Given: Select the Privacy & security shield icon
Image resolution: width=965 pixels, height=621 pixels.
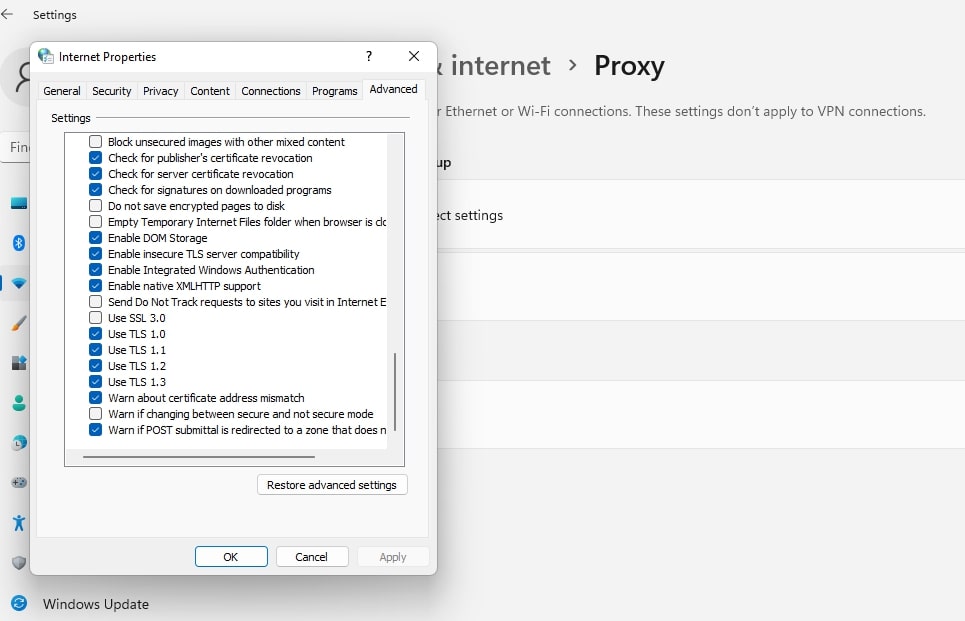Looking at the screenshot, I should point(18,563).
